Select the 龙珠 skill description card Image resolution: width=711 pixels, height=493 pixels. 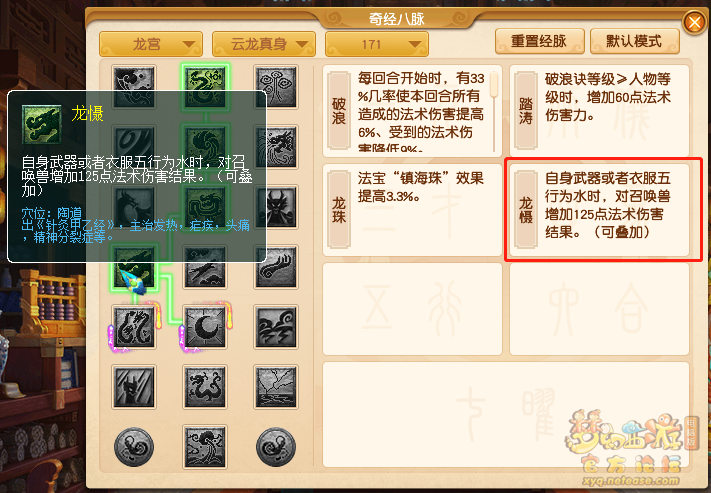pos(412,210)
